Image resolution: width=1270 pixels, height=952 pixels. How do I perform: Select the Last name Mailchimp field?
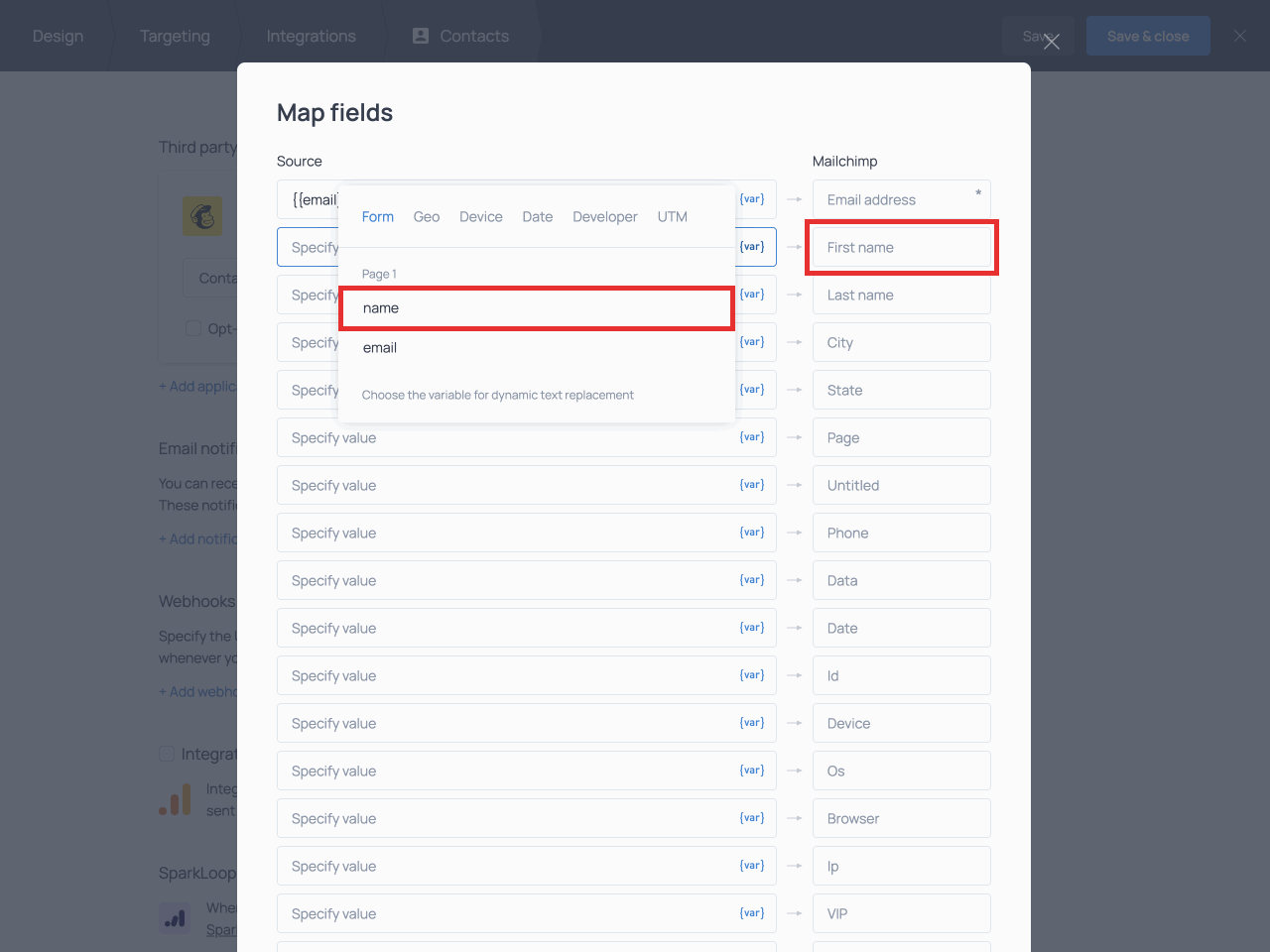pyautogui.click(x=901, y=296)
